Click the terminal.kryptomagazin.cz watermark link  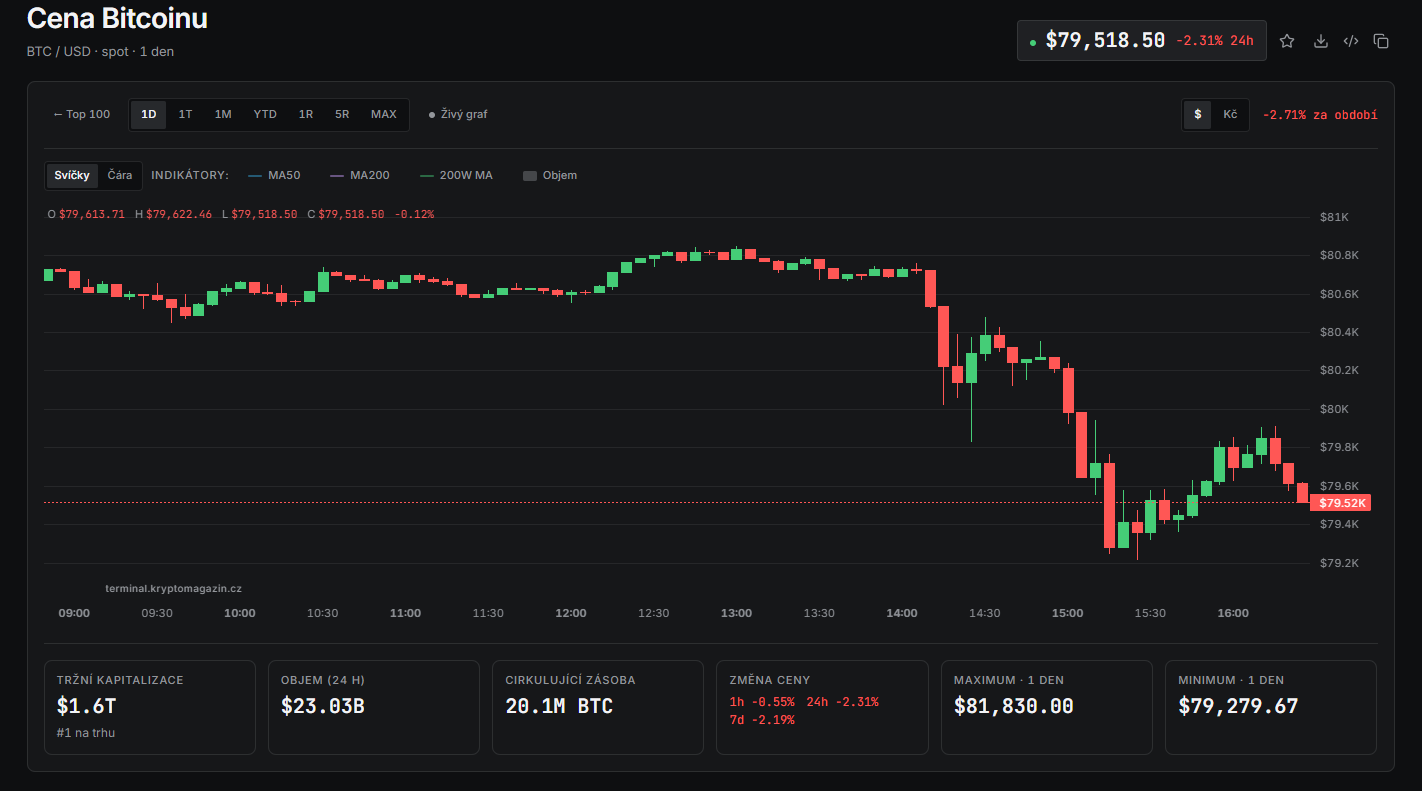174,589
